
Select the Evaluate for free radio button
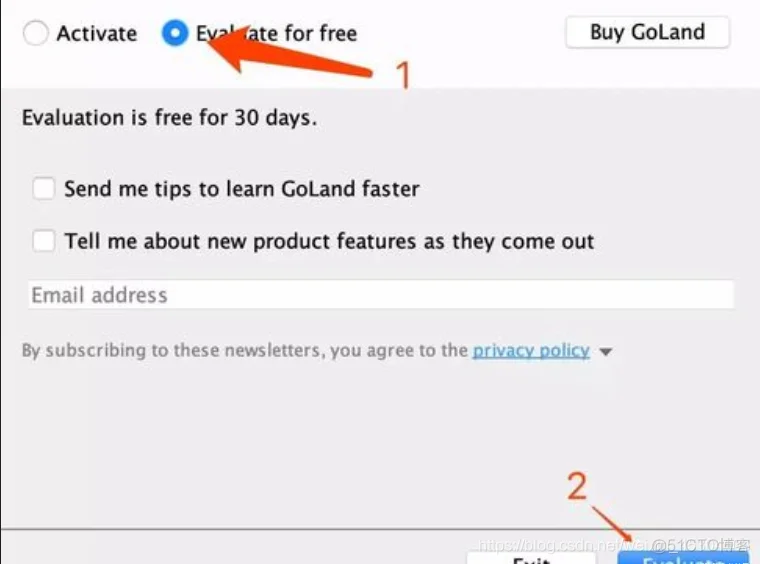pyautogui.click(x=175, y=33)
